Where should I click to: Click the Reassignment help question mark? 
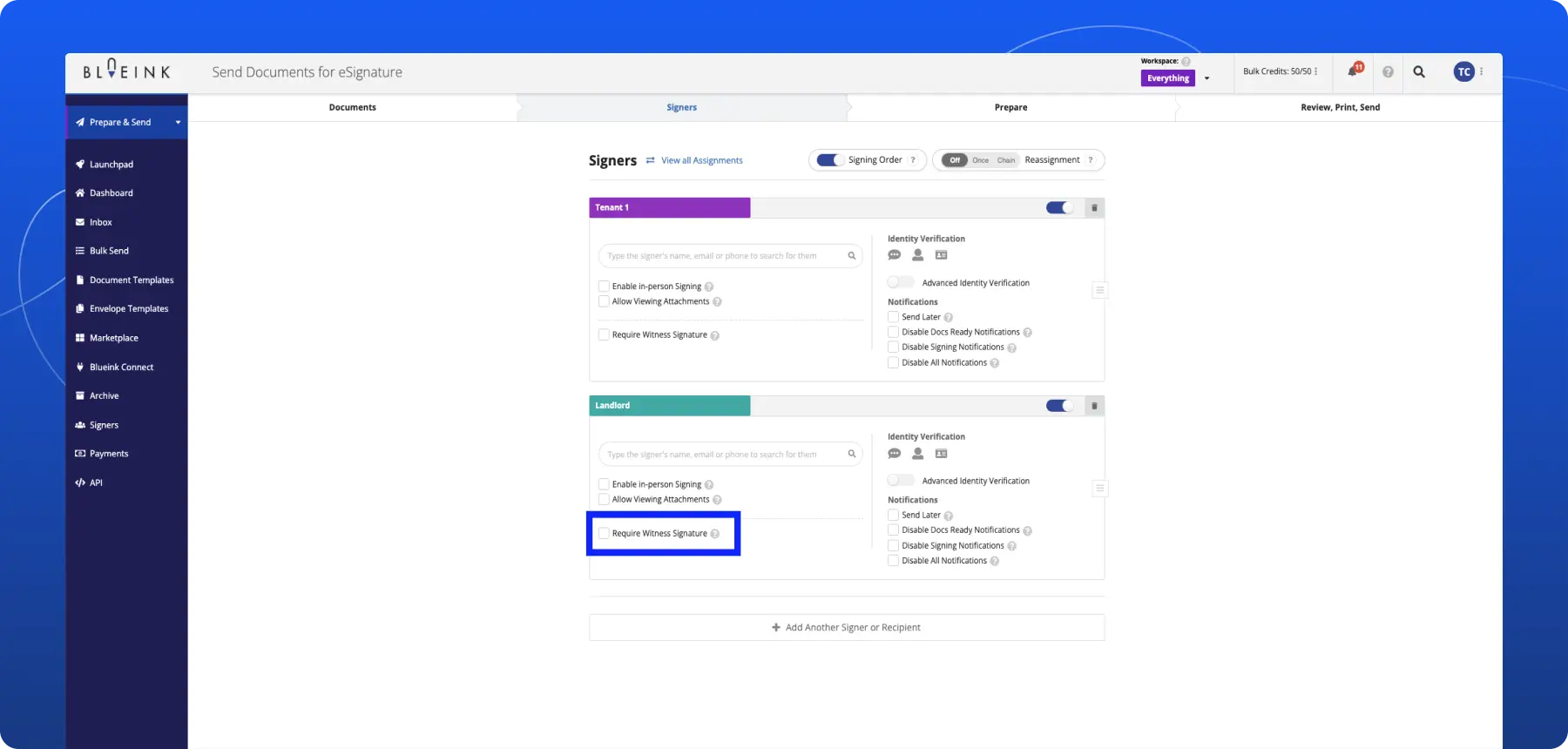point(1090,160)
